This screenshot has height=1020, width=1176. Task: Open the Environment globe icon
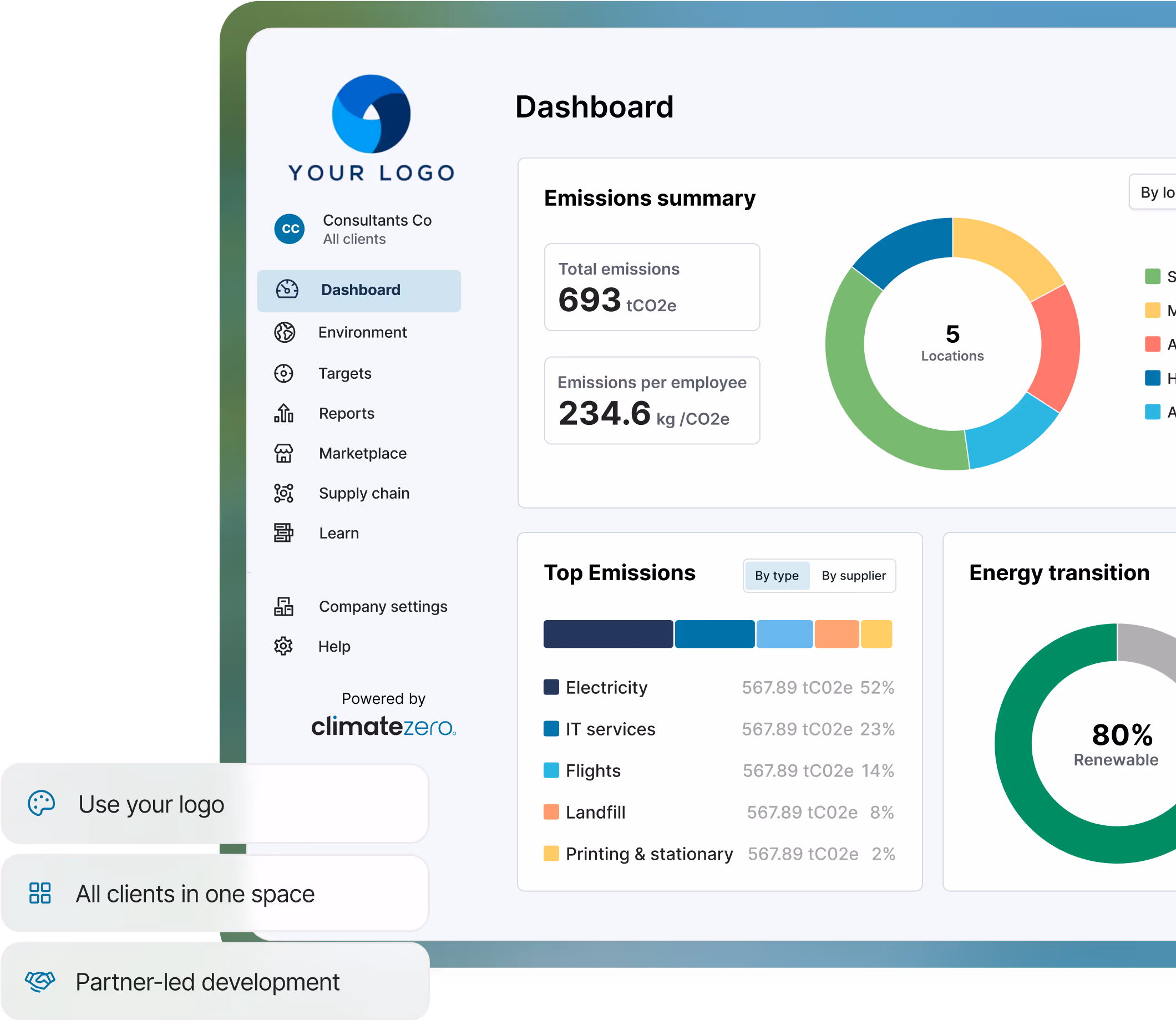(x=285, y=332)
